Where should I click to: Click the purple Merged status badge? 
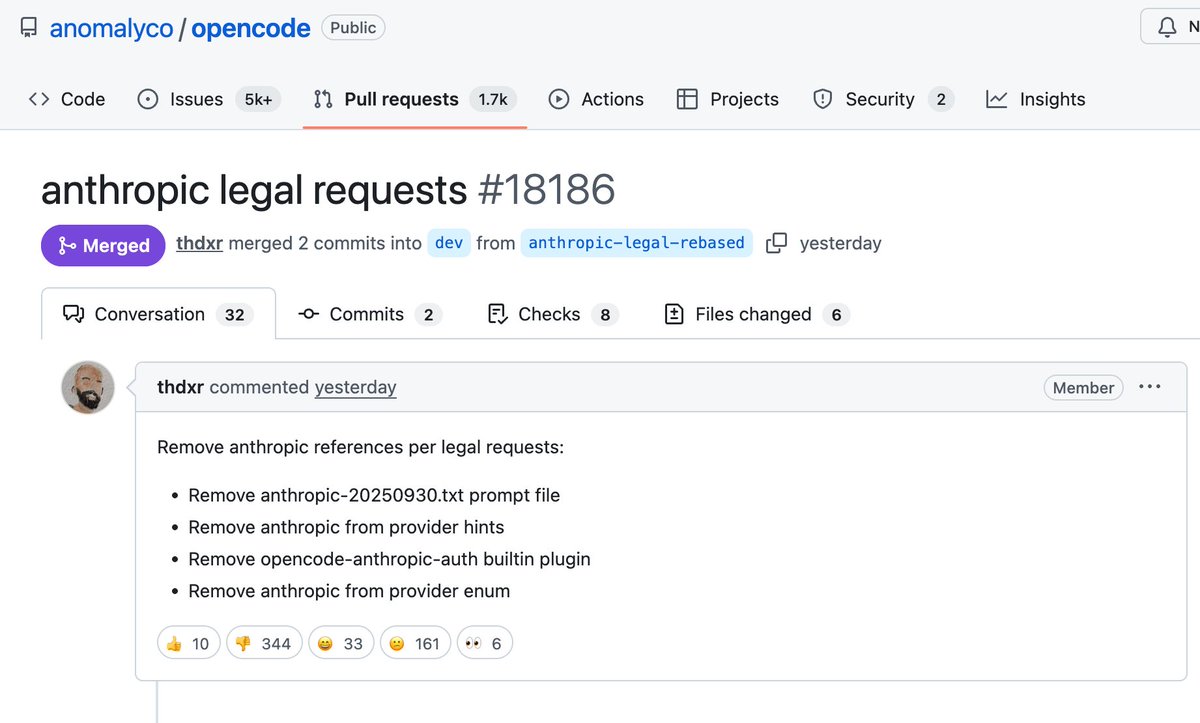tap(103, 245)
